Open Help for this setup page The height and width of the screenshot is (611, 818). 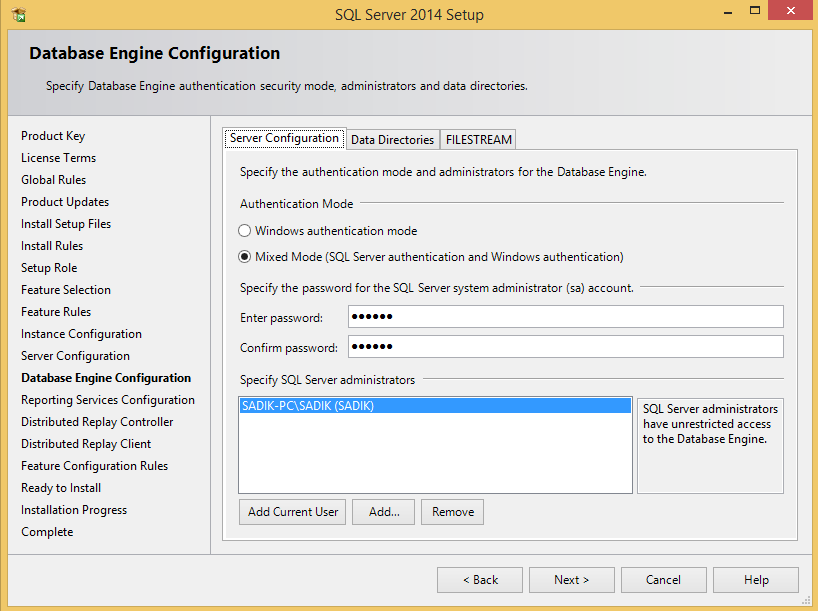click(x=756, y=580)
